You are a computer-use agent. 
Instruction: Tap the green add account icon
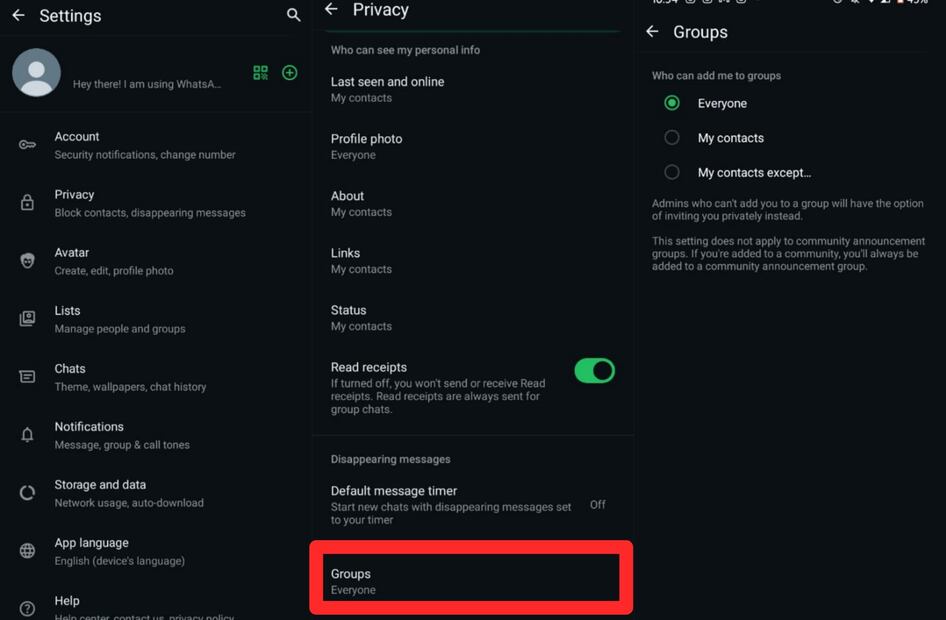(x=289, y=73)
